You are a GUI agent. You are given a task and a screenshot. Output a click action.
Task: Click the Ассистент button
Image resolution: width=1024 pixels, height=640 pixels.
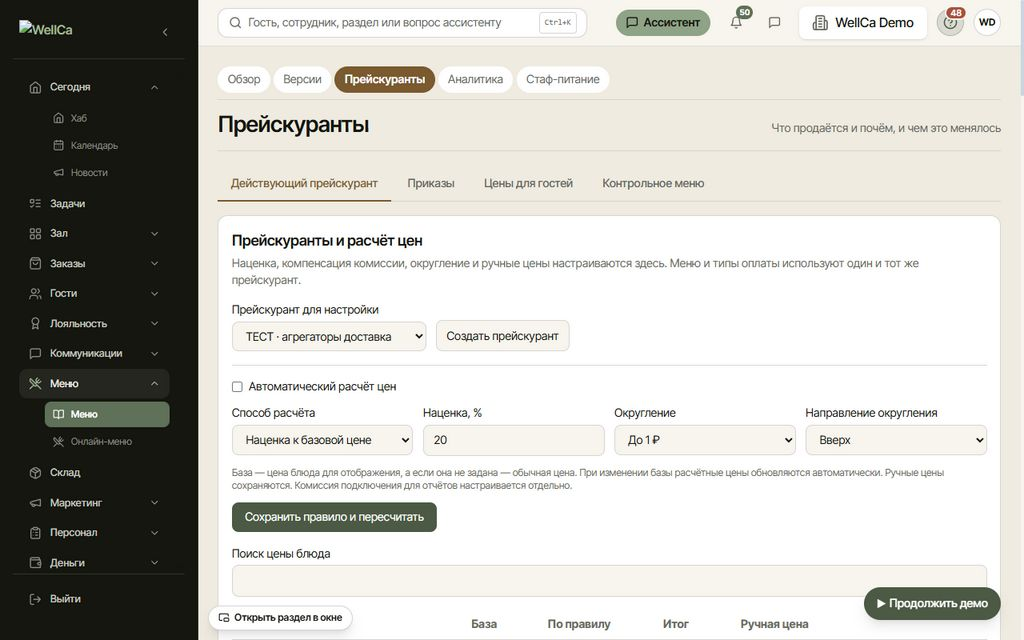(x=663, y=23)
